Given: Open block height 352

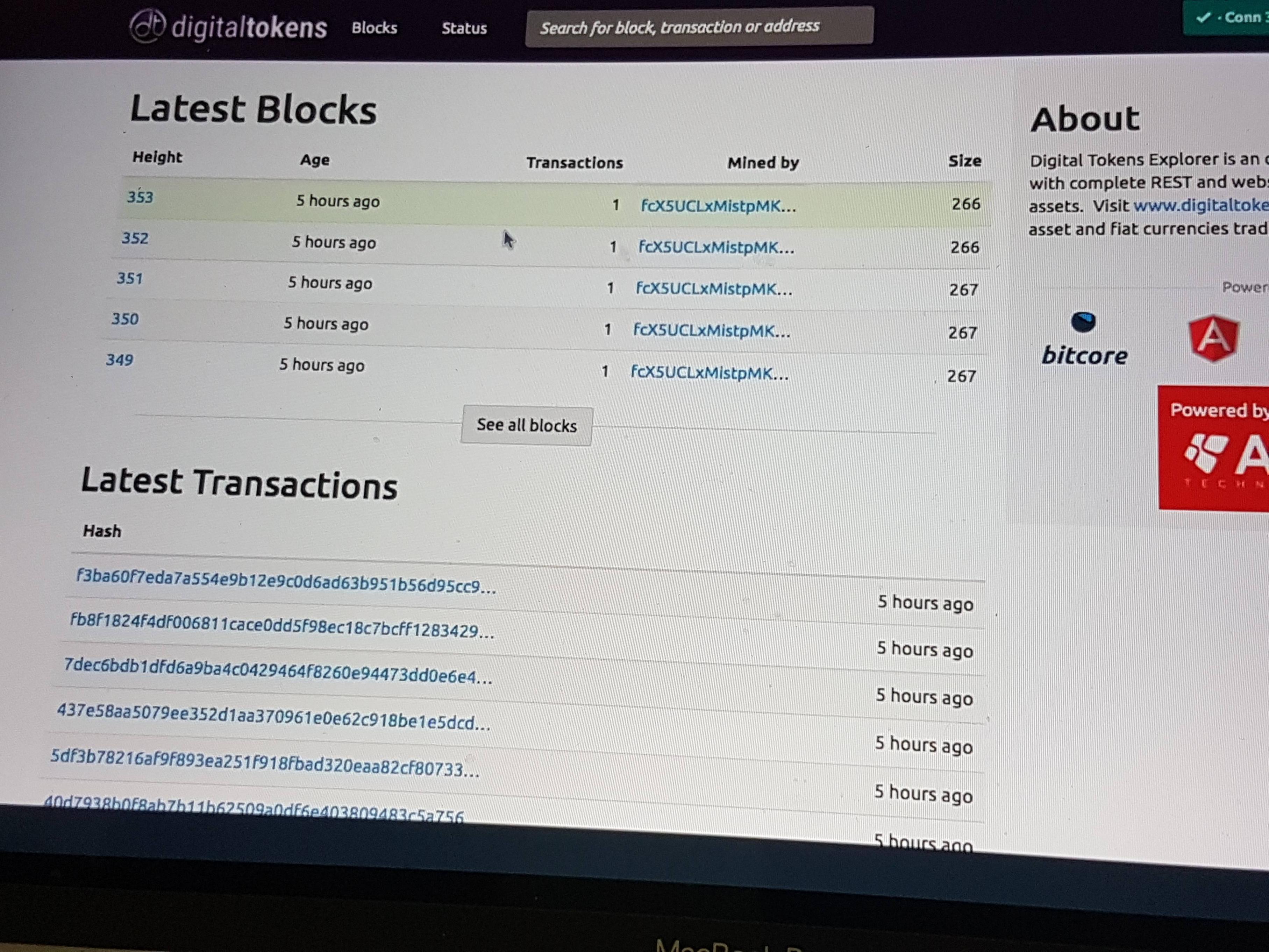Looking at the screenshot, I should click(135, 238).
